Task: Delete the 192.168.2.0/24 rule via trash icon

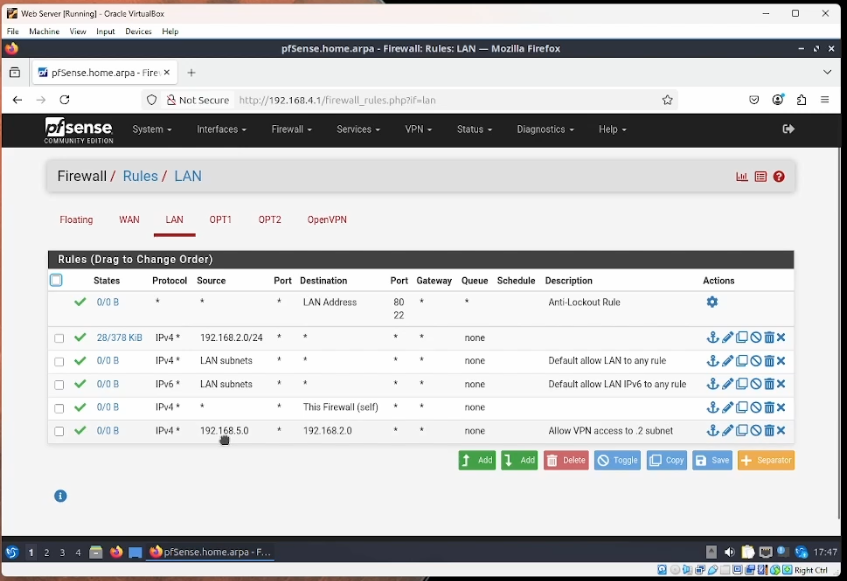Action: coord(769,338)
